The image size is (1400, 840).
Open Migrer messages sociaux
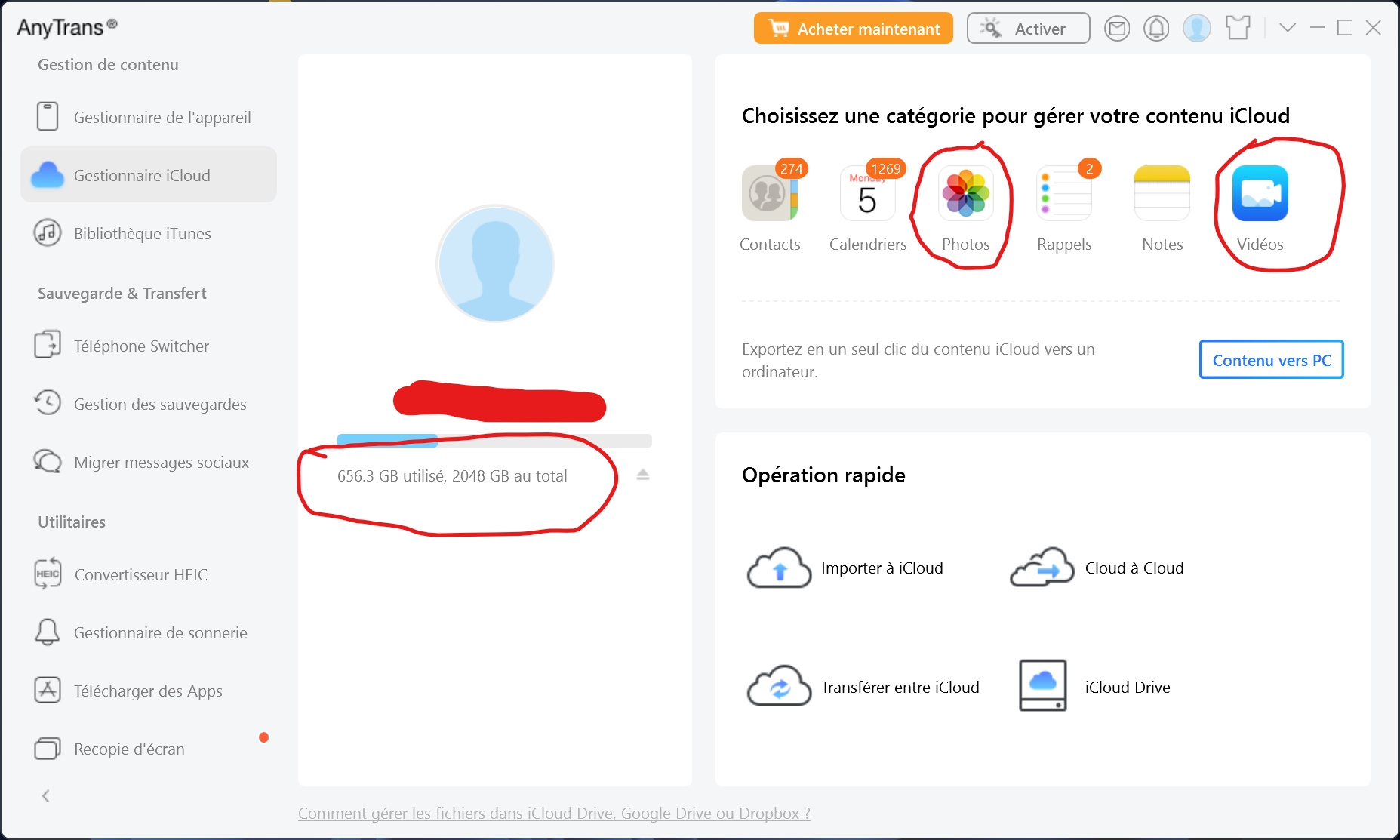tap(149, 462)
